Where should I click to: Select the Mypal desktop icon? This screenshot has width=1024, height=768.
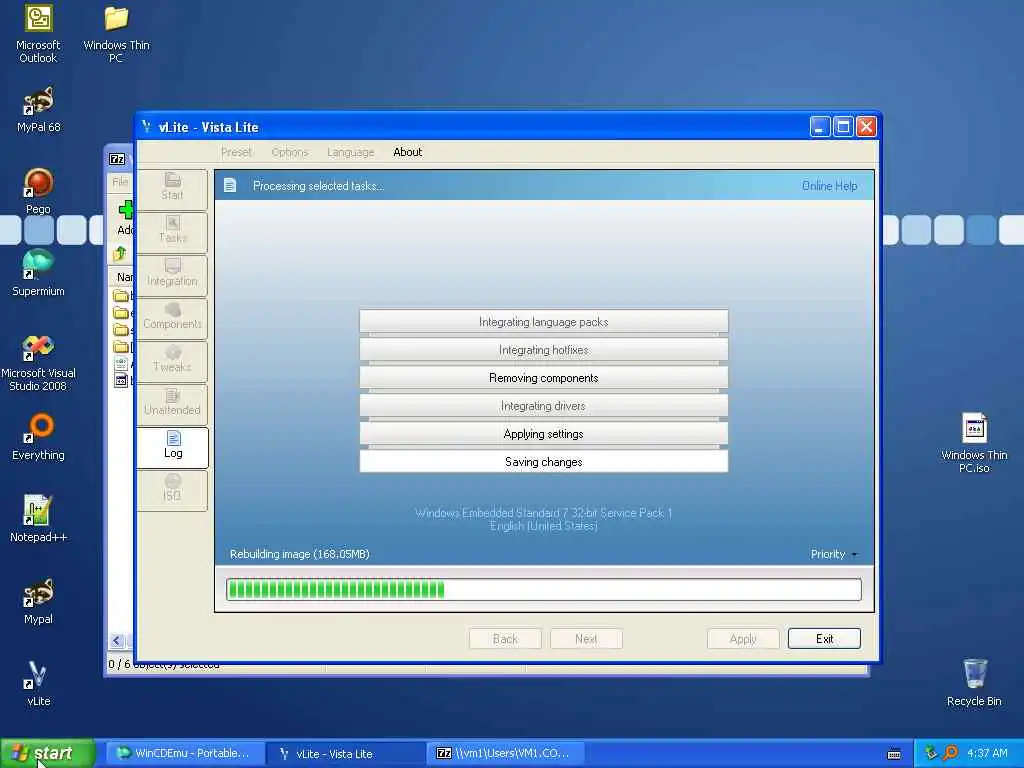pyautogui.click(x=38, y=601)
